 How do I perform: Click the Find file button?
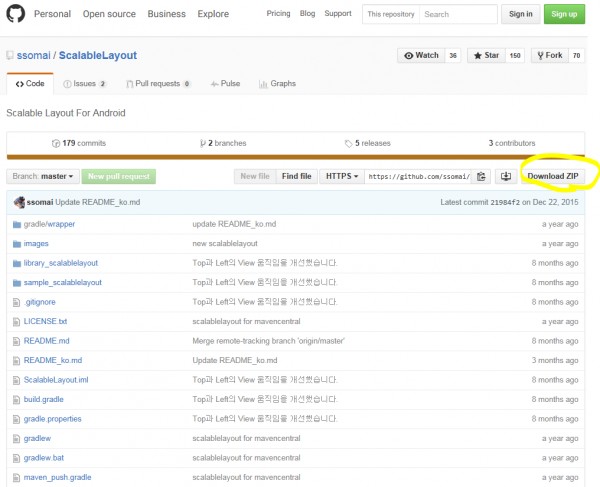(x=297, y=176)
